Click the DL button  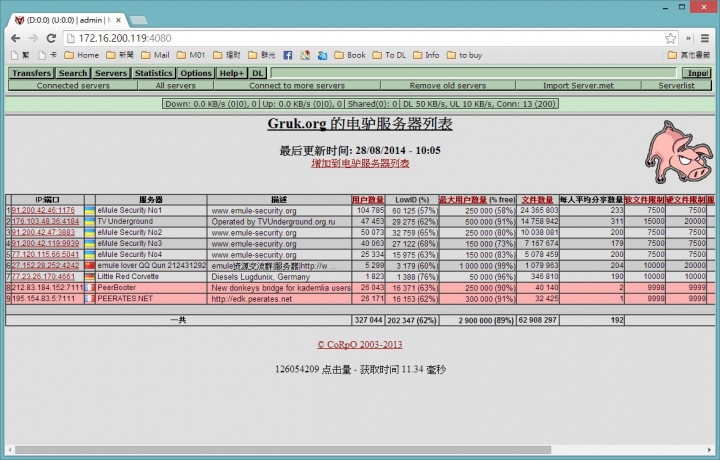click(x=258, y=73)
